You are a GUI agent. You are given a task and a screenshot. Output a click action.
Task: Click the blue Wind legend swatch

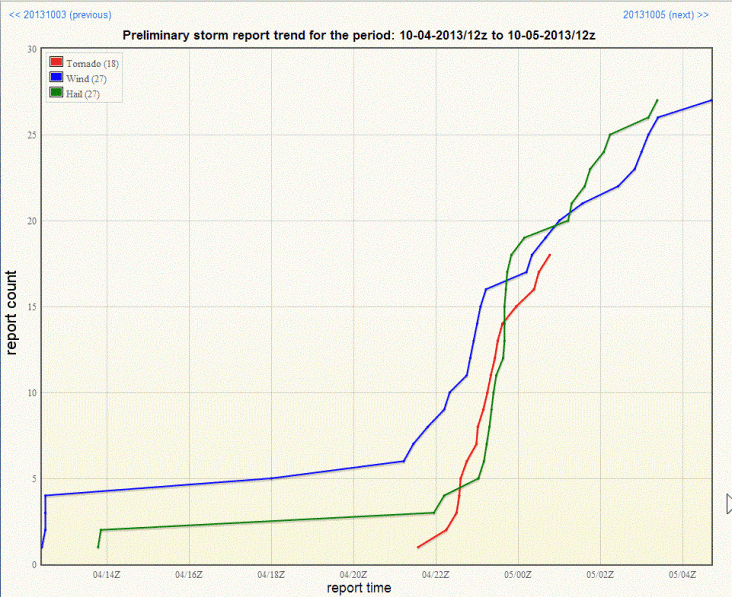click(x=56, y=77)
